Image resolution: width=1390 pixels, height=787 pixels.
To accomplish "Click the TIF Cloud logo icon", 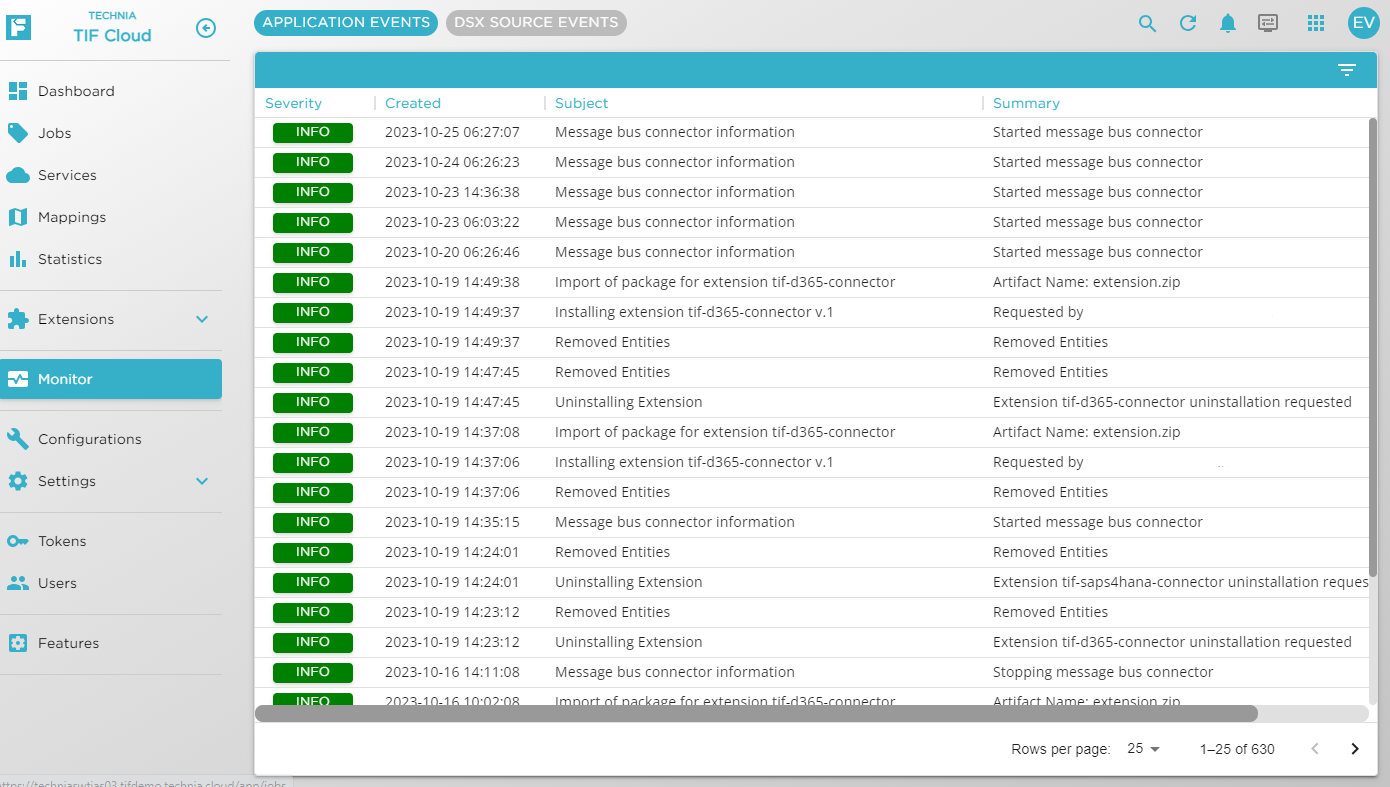I will click(18, 27).
